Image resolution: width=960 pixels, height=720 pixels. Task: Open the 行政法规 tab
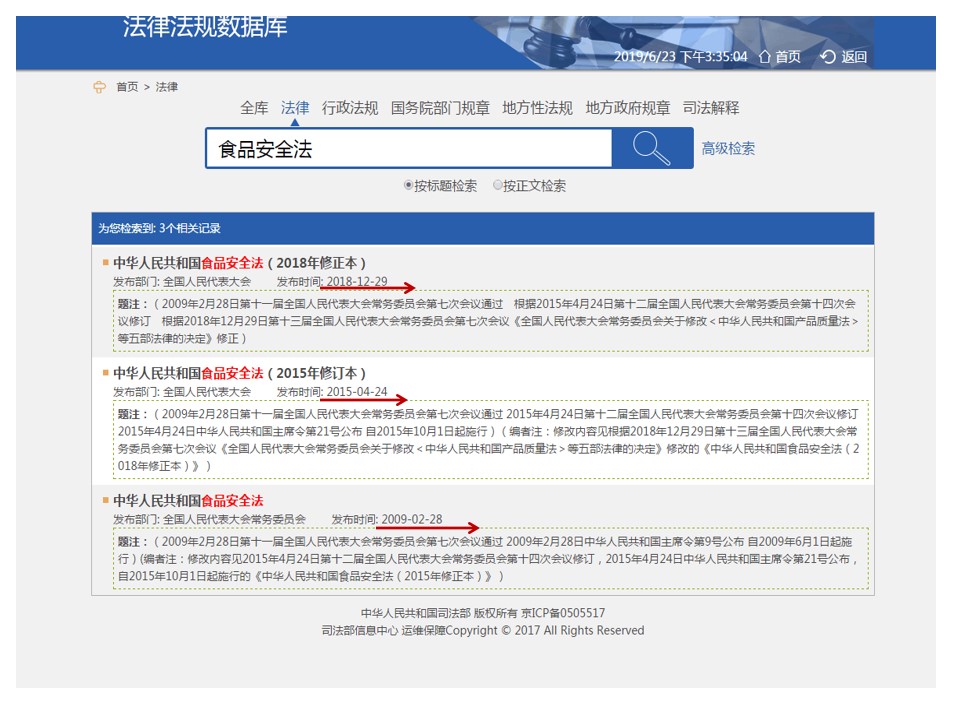350,108
